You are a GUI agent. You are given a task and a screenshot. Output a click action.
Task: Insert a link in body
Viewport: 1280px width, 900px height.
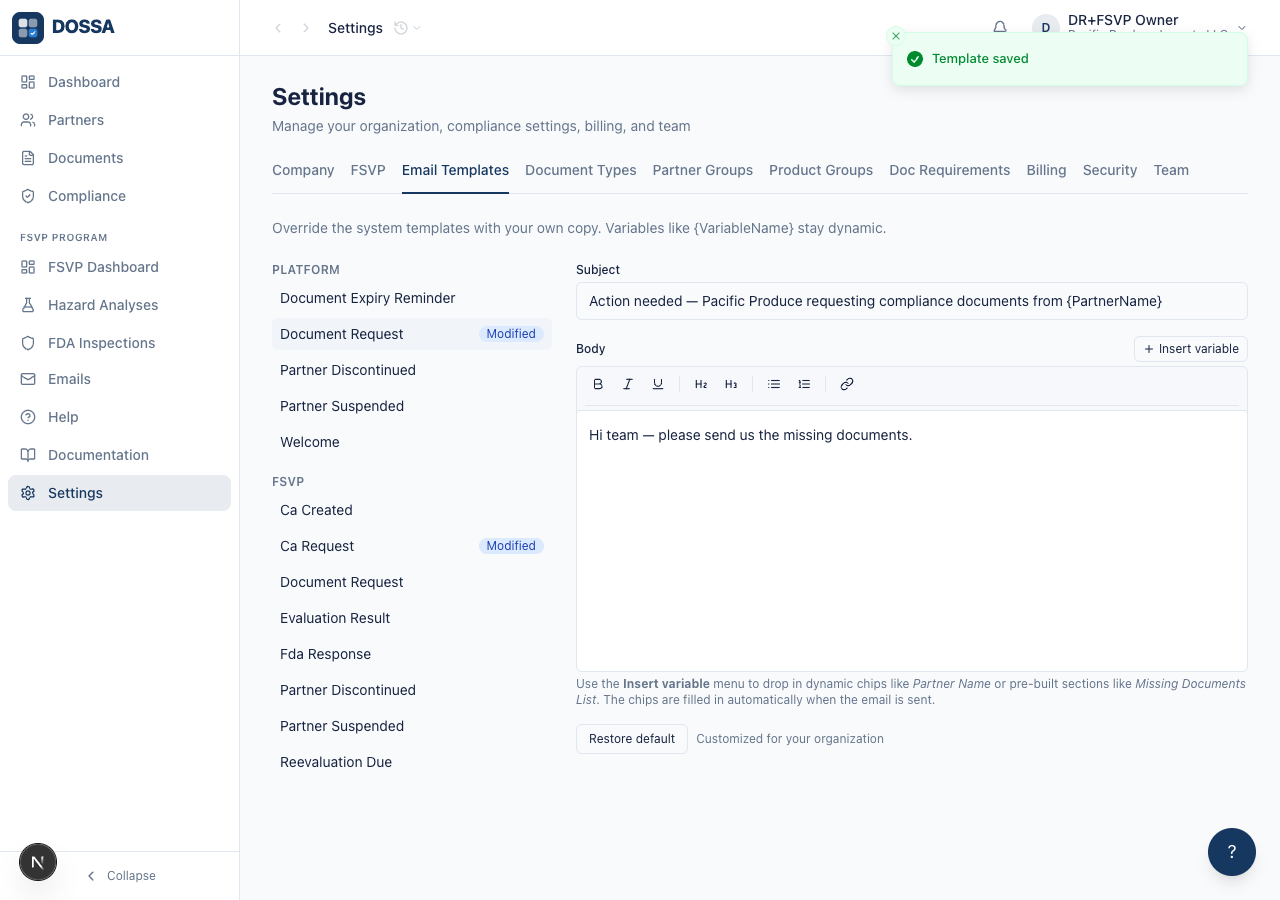[847, 384]
